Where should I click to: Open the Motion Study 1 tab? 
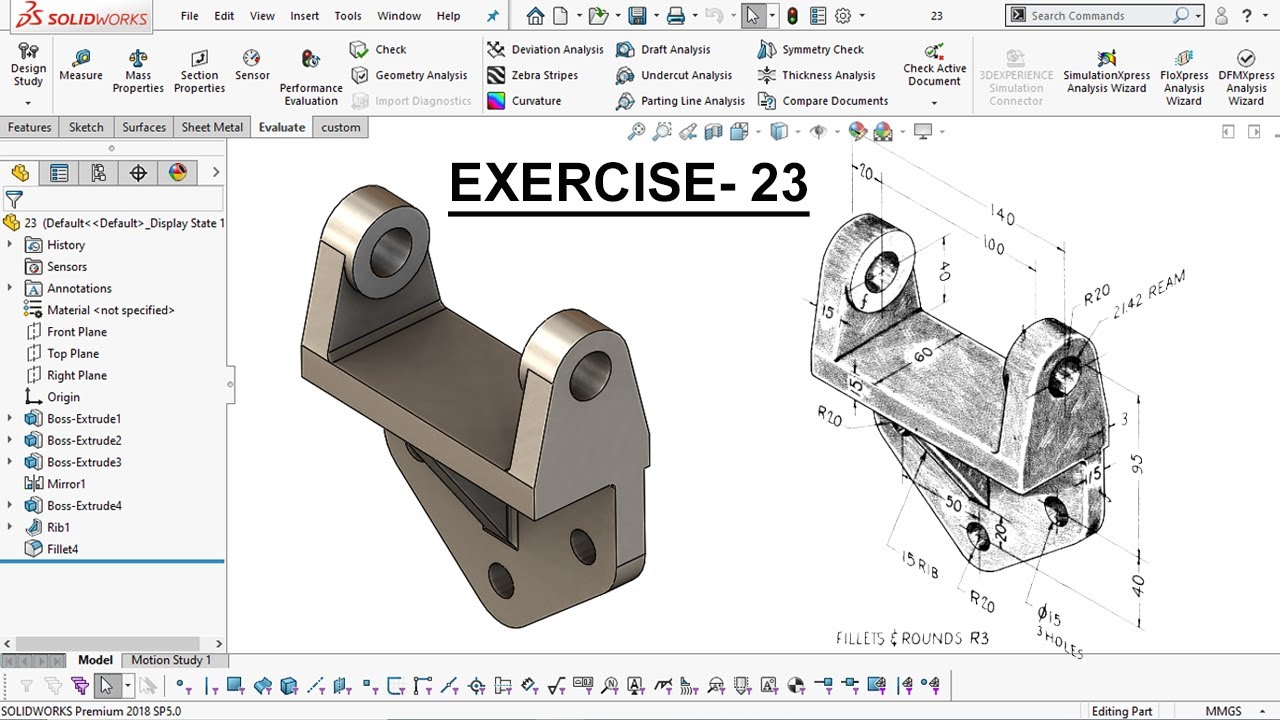click(172, 660)
